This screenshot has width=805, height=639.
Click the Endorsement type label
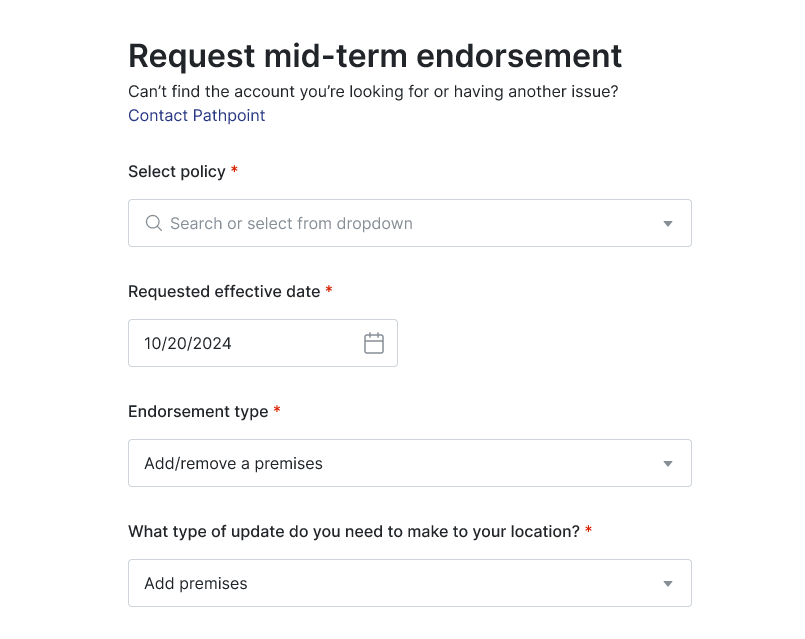[x=198, y=411]
